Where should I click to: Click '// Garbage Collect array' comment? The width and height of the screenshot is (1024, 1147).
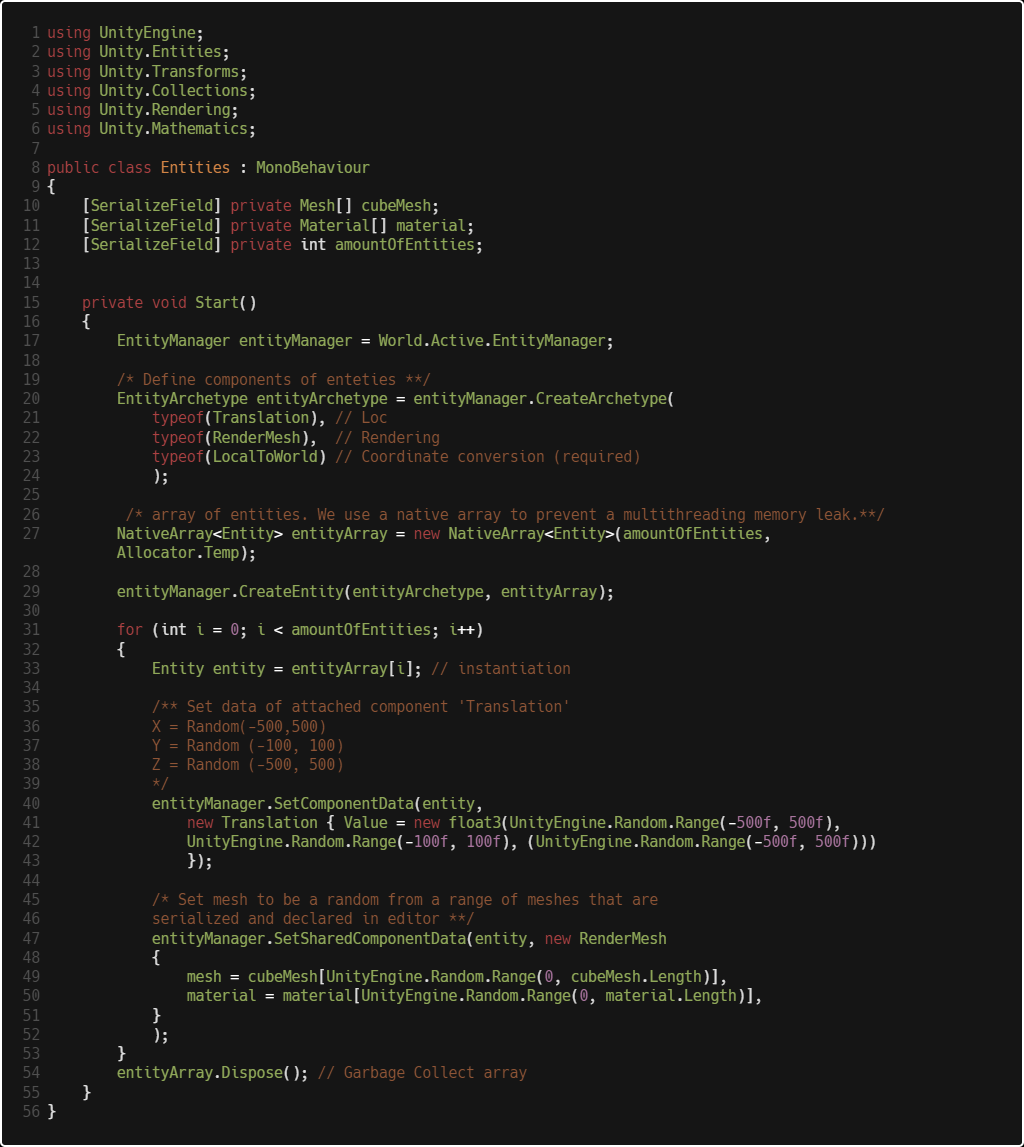tap(422, 1072)
